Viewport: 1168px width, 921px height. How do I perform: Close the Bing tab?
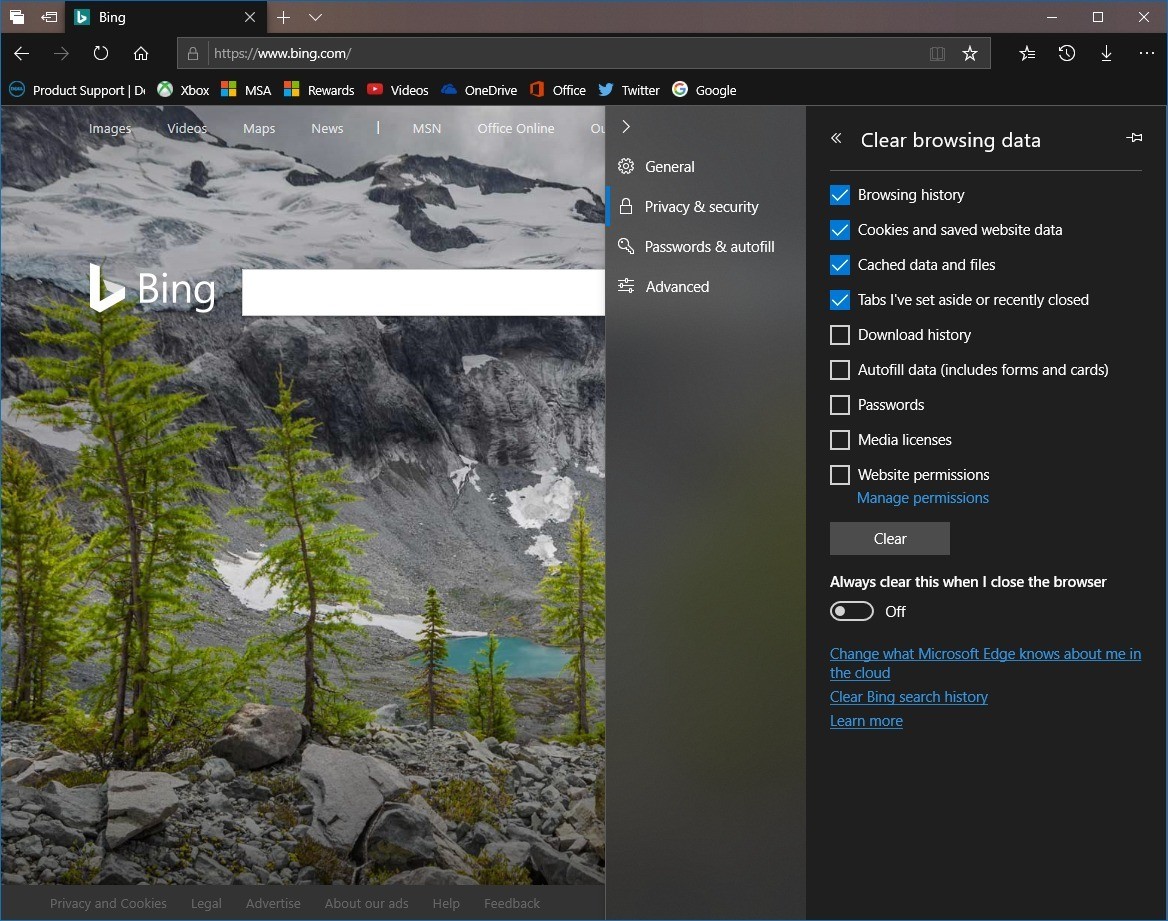[250, 16]
